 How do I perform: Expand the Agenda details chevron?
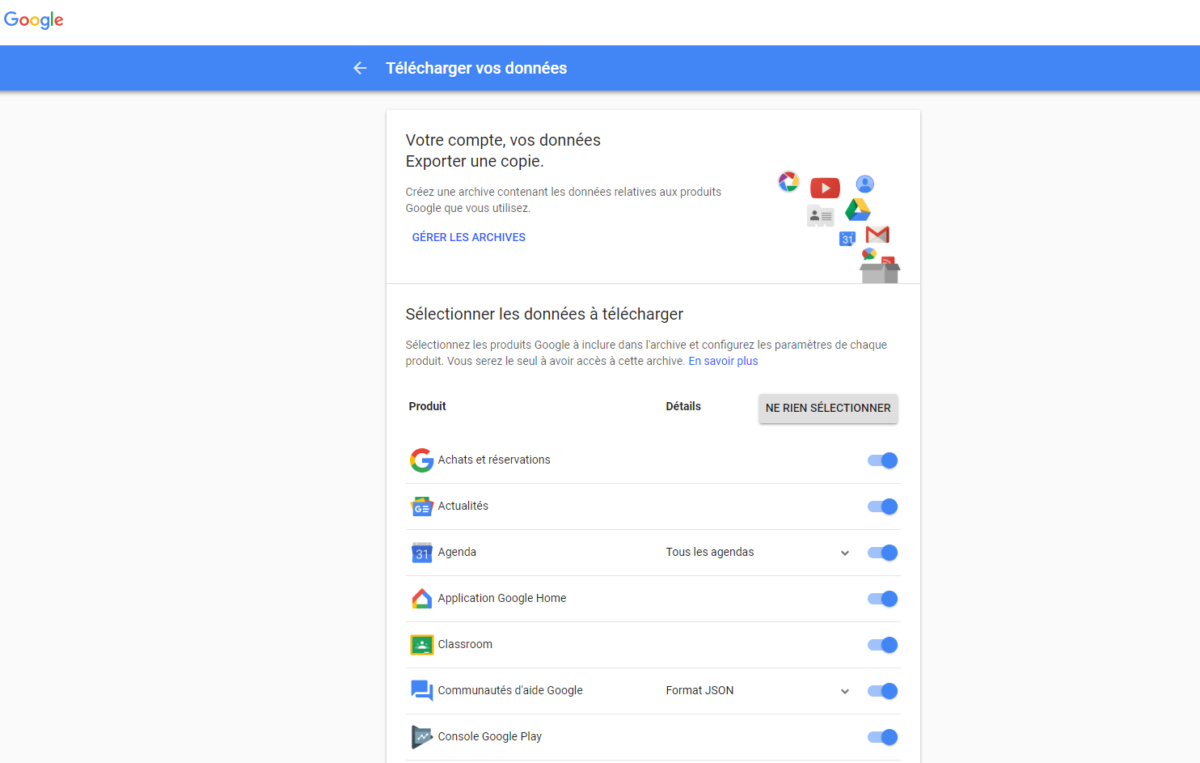click(x=845, y=553)
